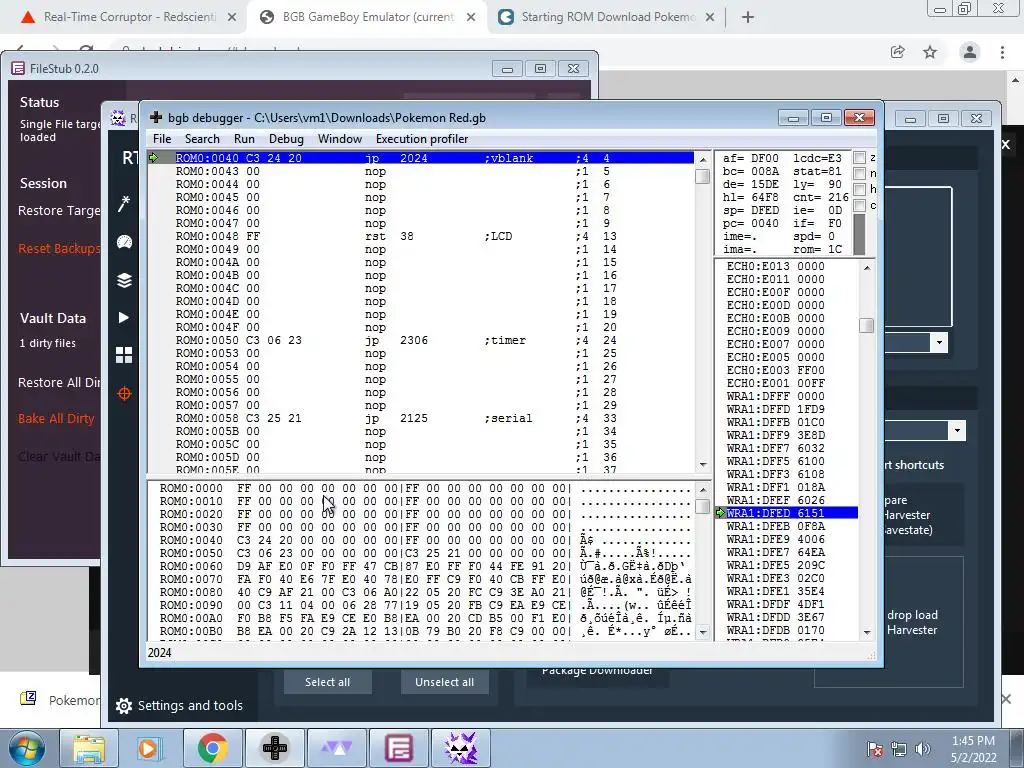Image resolution: width=1024 pixels, height=768 pixels.
Task: Click the magic wand icon in RTC sidebar
Action: point(124,204)
